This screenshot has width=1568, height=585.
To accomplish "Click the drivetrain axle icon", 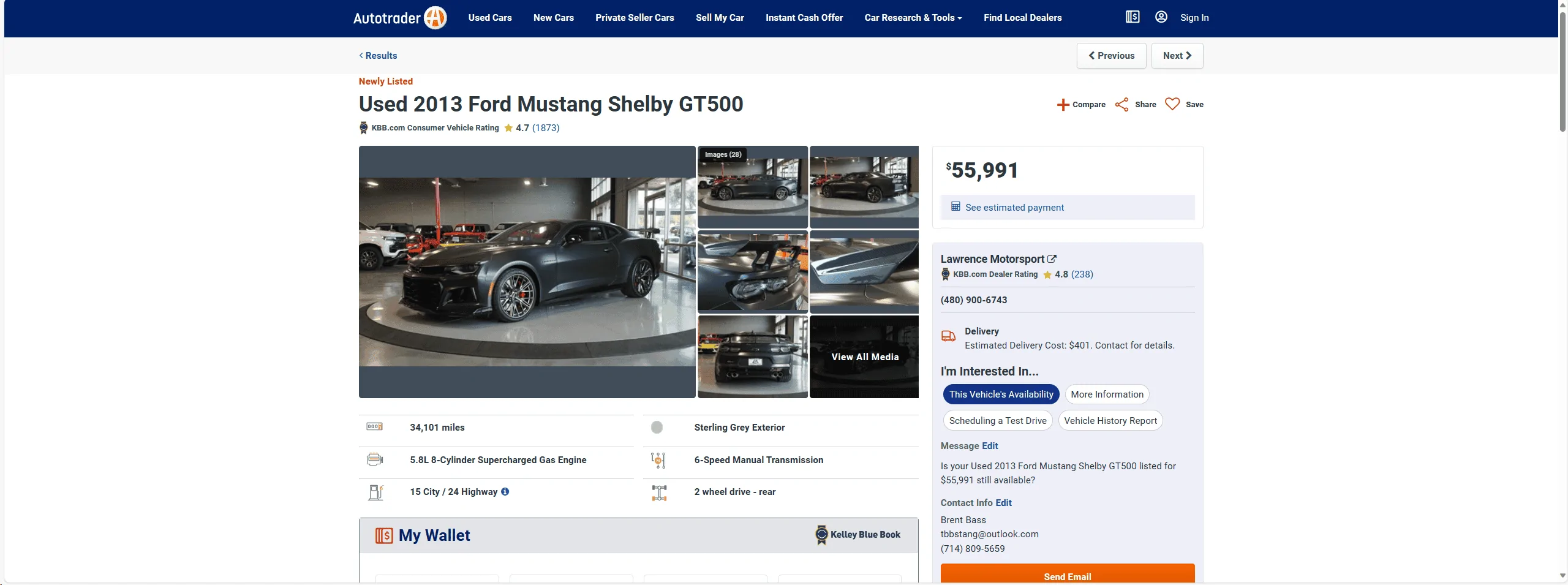I will click(x=659, y=493).
